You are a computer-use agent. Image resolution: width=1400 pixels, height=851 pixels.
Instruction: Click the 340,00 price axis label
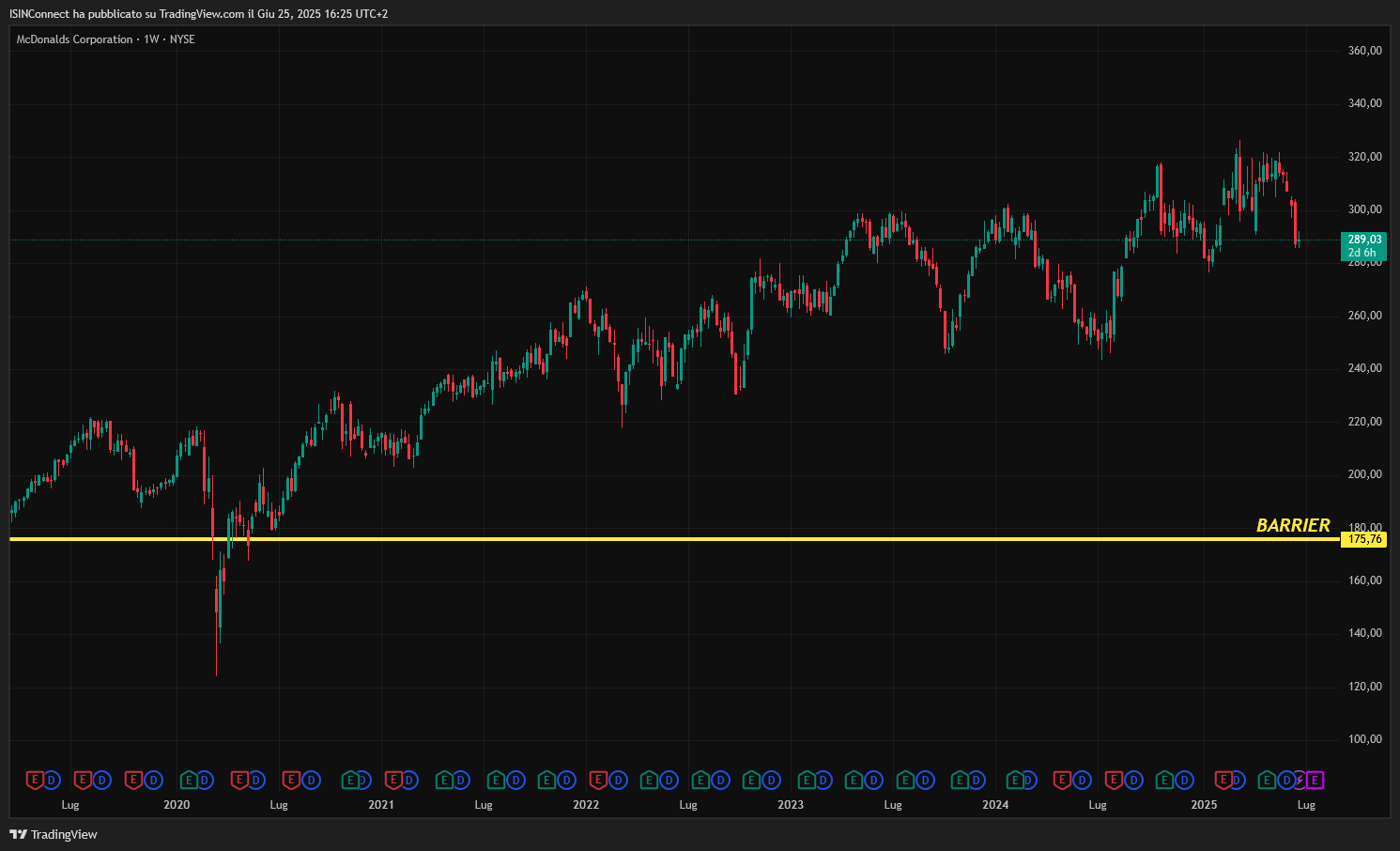(x=1364, y=103)
